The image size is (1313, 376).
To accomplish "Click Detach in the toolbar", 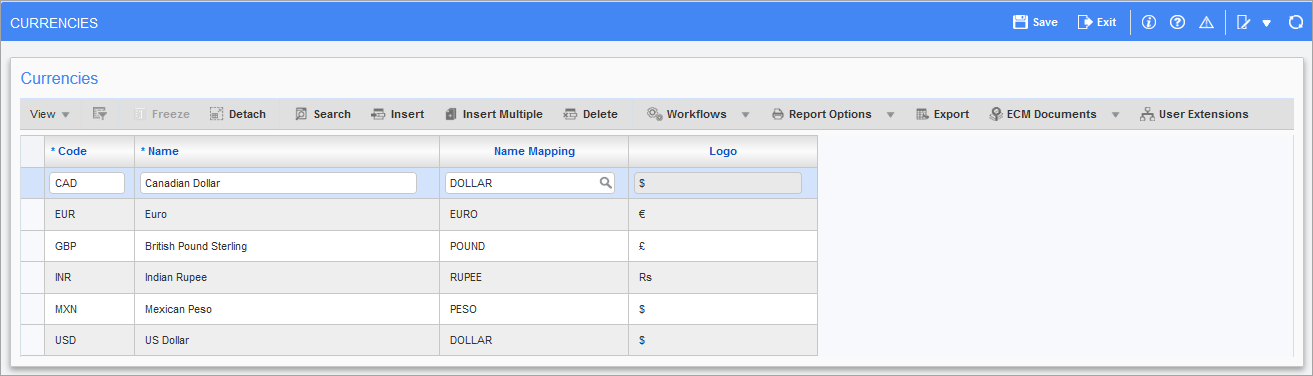I will click(x=238, y=114).
